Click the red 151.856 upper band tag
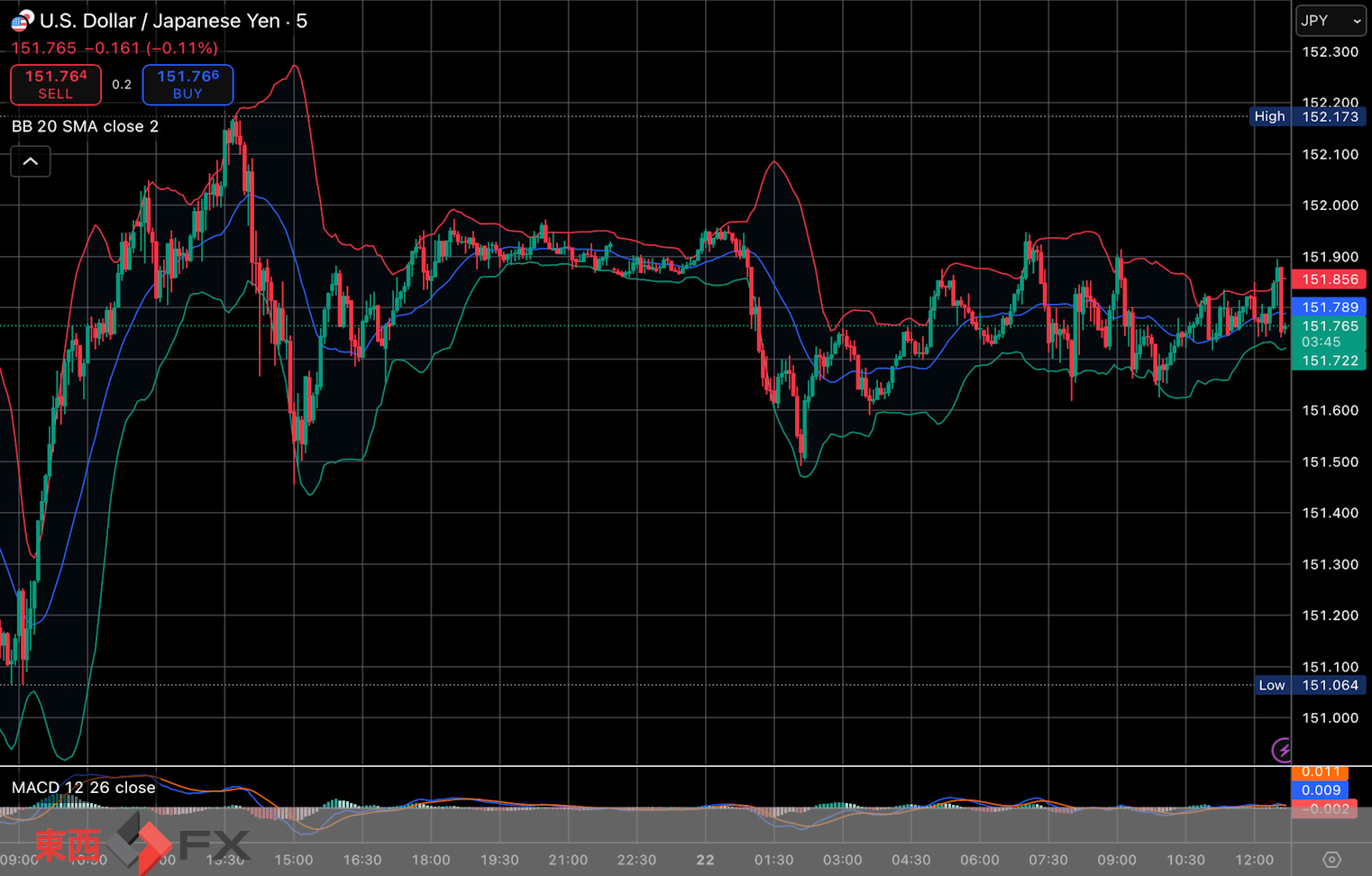 (1329, 279)
